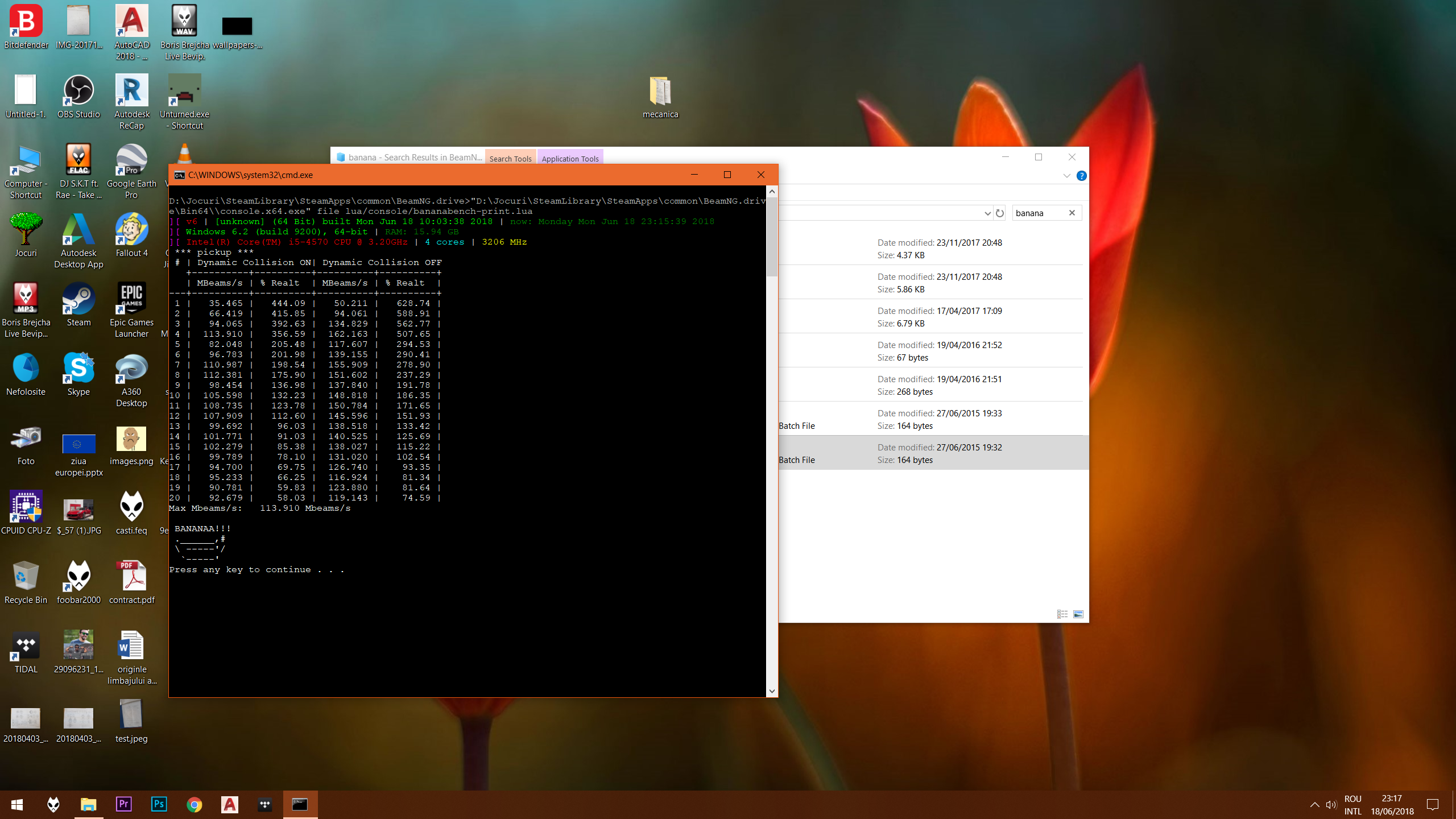Viewport: 1456px width, 819px height.
Task: Open Fallout 4 desktop shortcut
Action: [x=131, y=230]
